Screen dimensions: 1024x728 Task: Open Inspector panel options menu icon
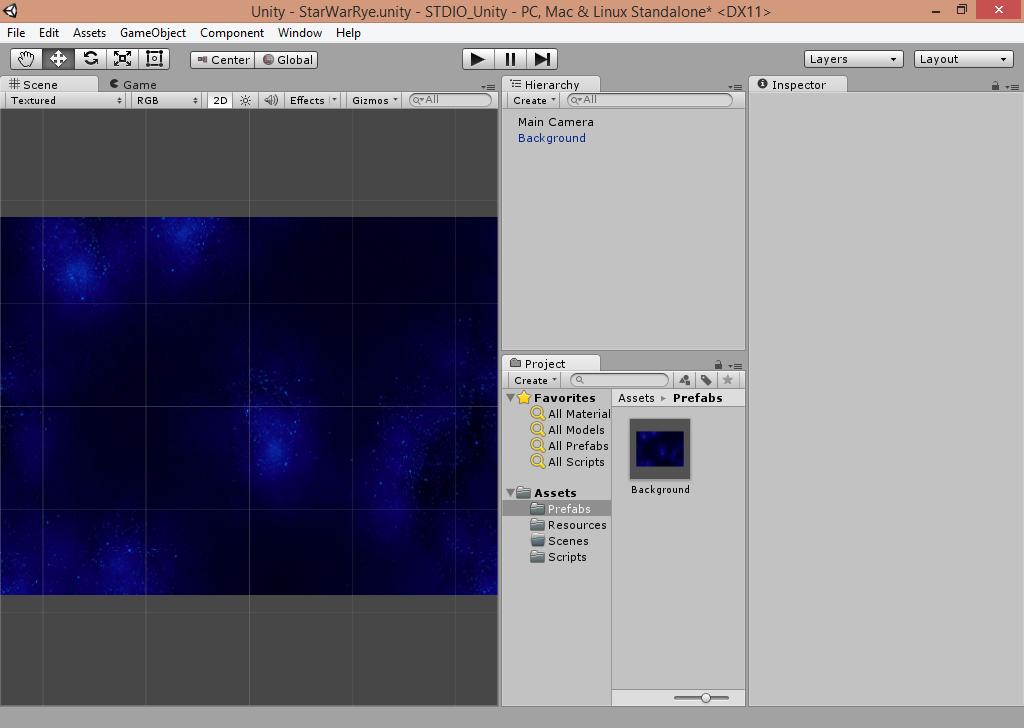1013,87
